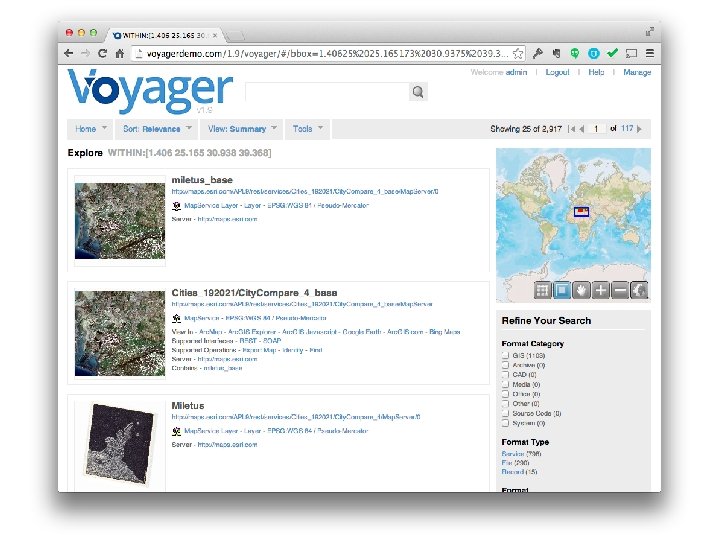Screen dimensions: 720x540
Task: Check the GIS format category
Action: (x=506, y=355)
